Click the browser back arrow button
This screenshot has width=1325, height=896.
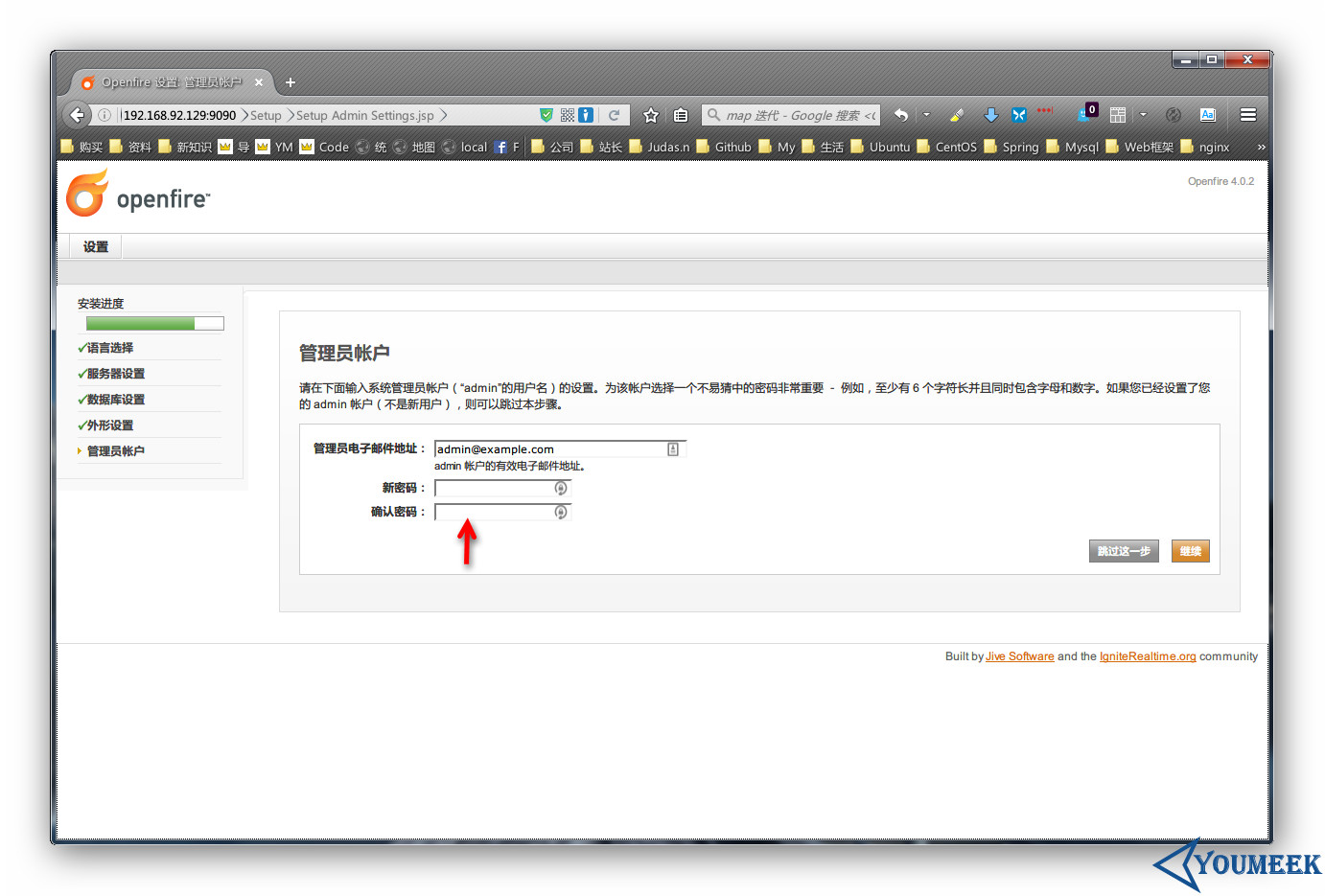[77, 115]
